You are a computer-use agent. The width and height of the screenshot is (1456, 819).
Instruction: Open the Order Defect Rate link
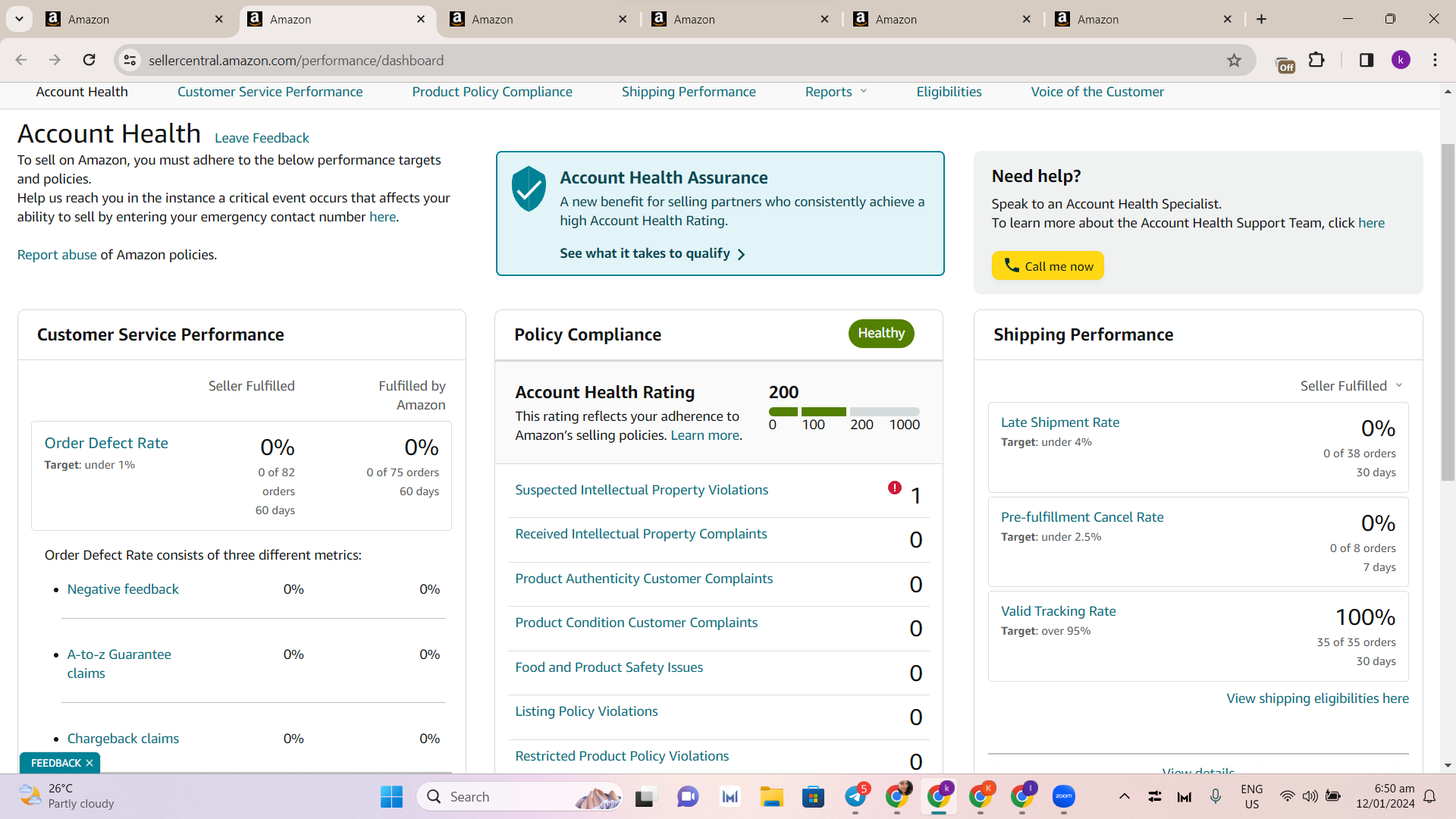106,443
